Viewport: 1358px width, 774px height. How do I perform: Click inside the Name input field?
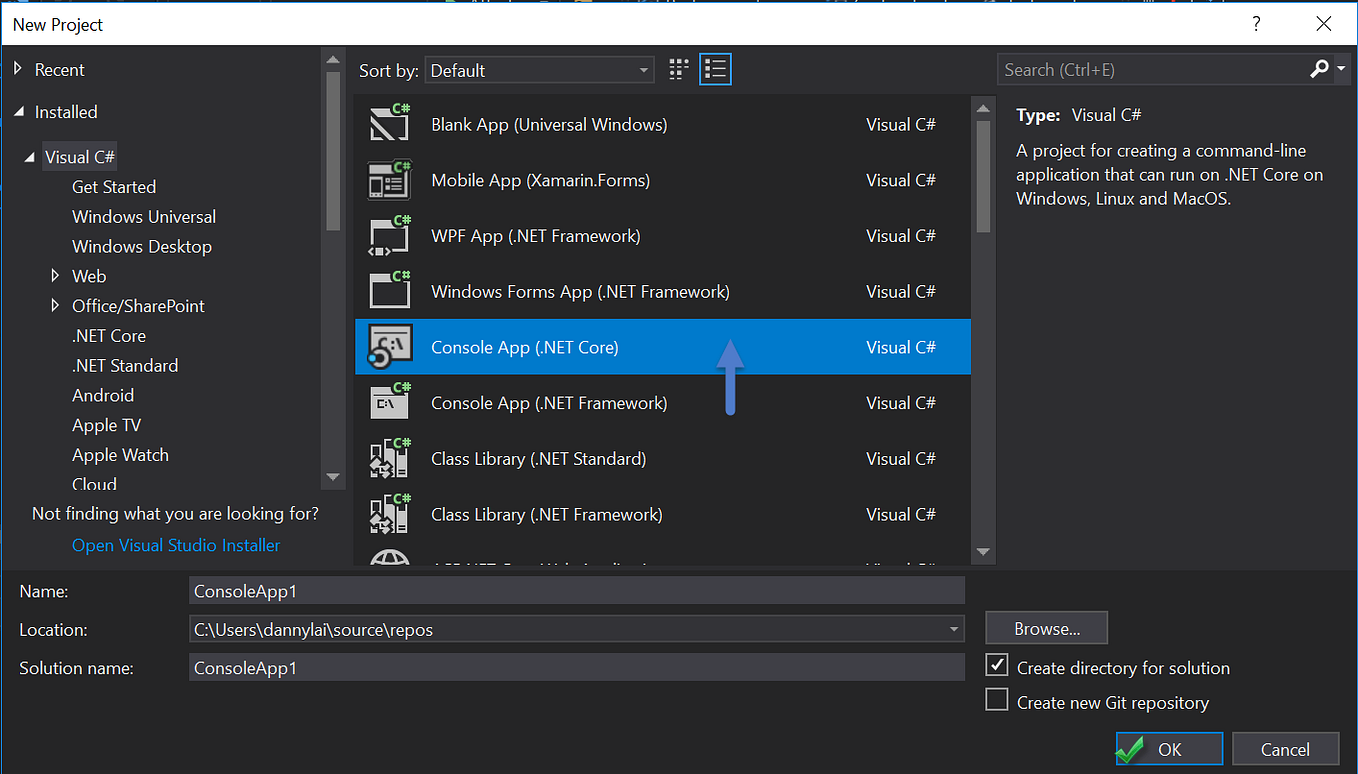[576, 590]
